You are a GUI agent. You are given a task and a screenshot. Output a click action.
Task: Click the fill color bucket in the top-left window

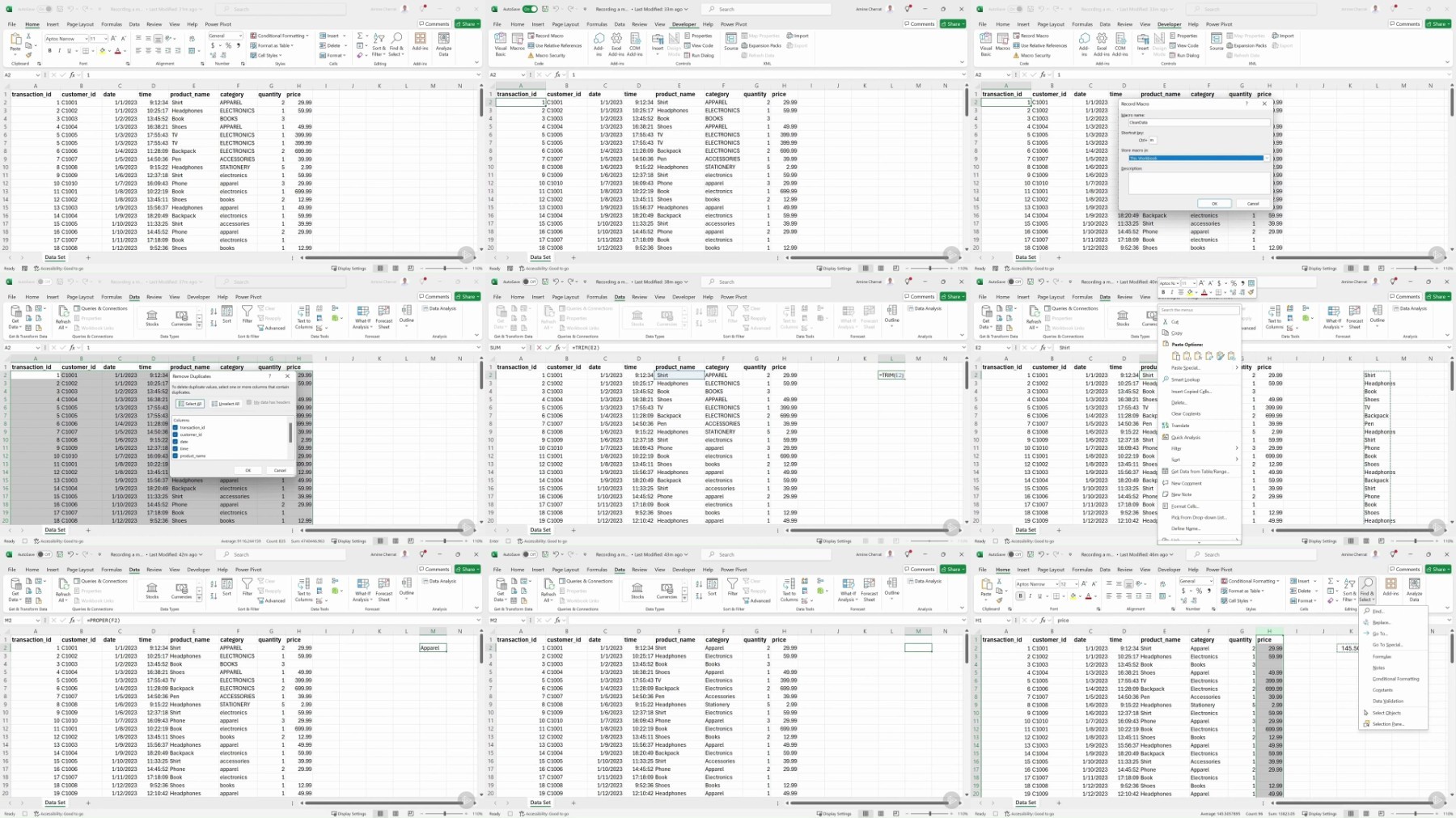pyautogui.click(x=102, y=50)
